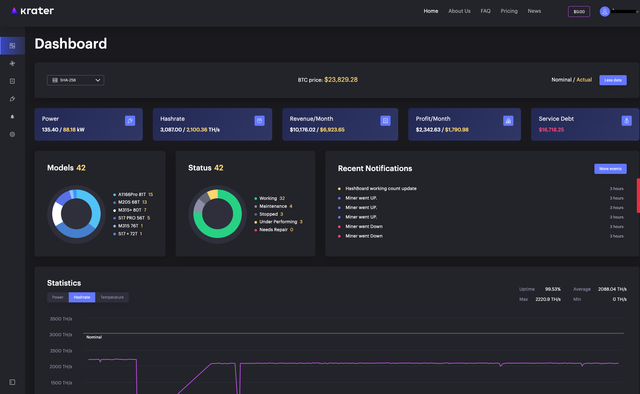Switch Statistics chart to Temperature
640x394 pixels.
(x=112, y=297)
